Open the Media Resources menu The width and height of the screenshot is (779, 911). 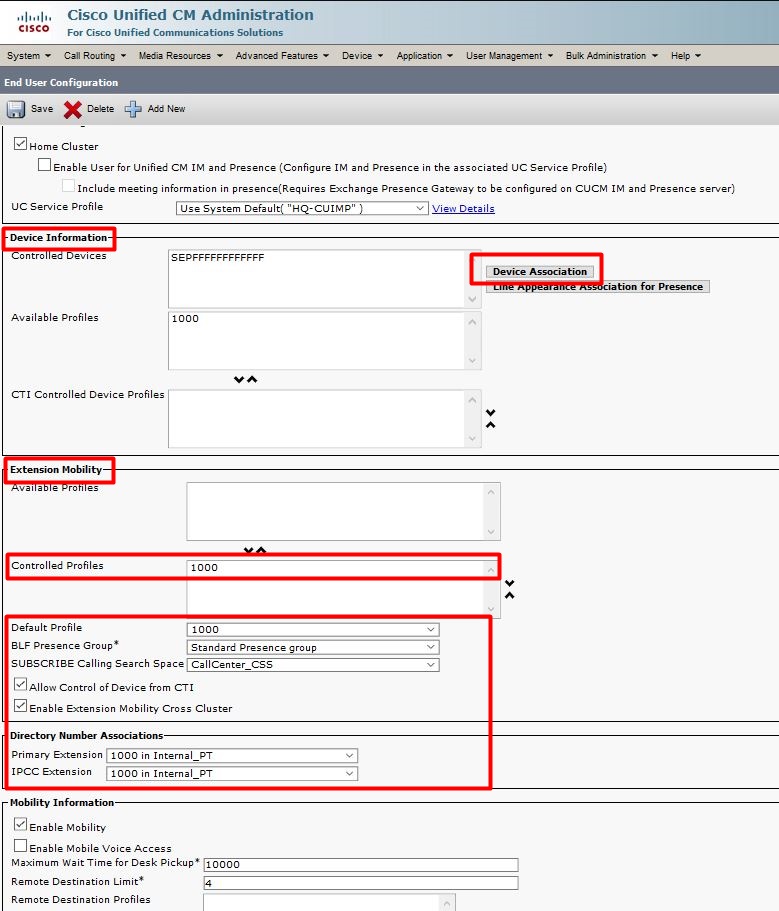click(181, 56)
